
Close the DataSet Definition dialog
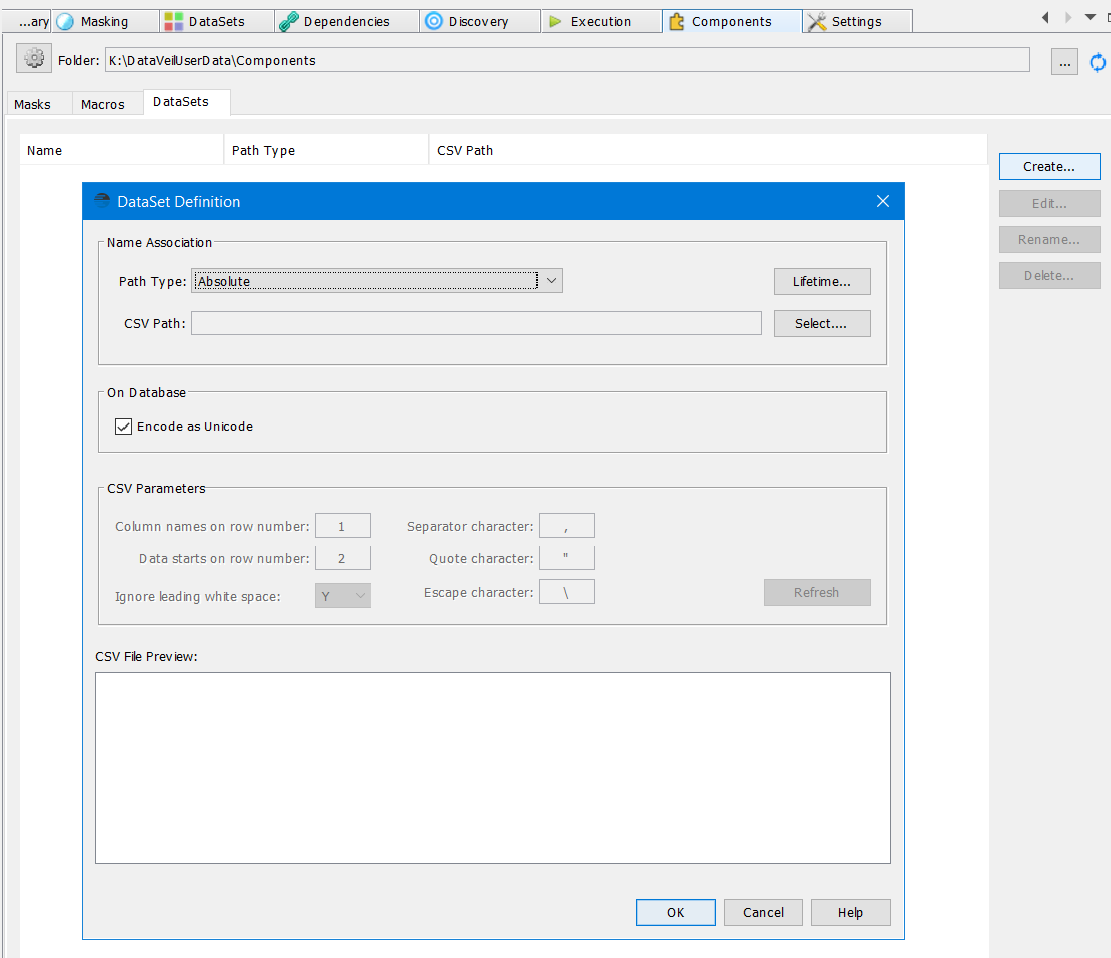(883, 201)
